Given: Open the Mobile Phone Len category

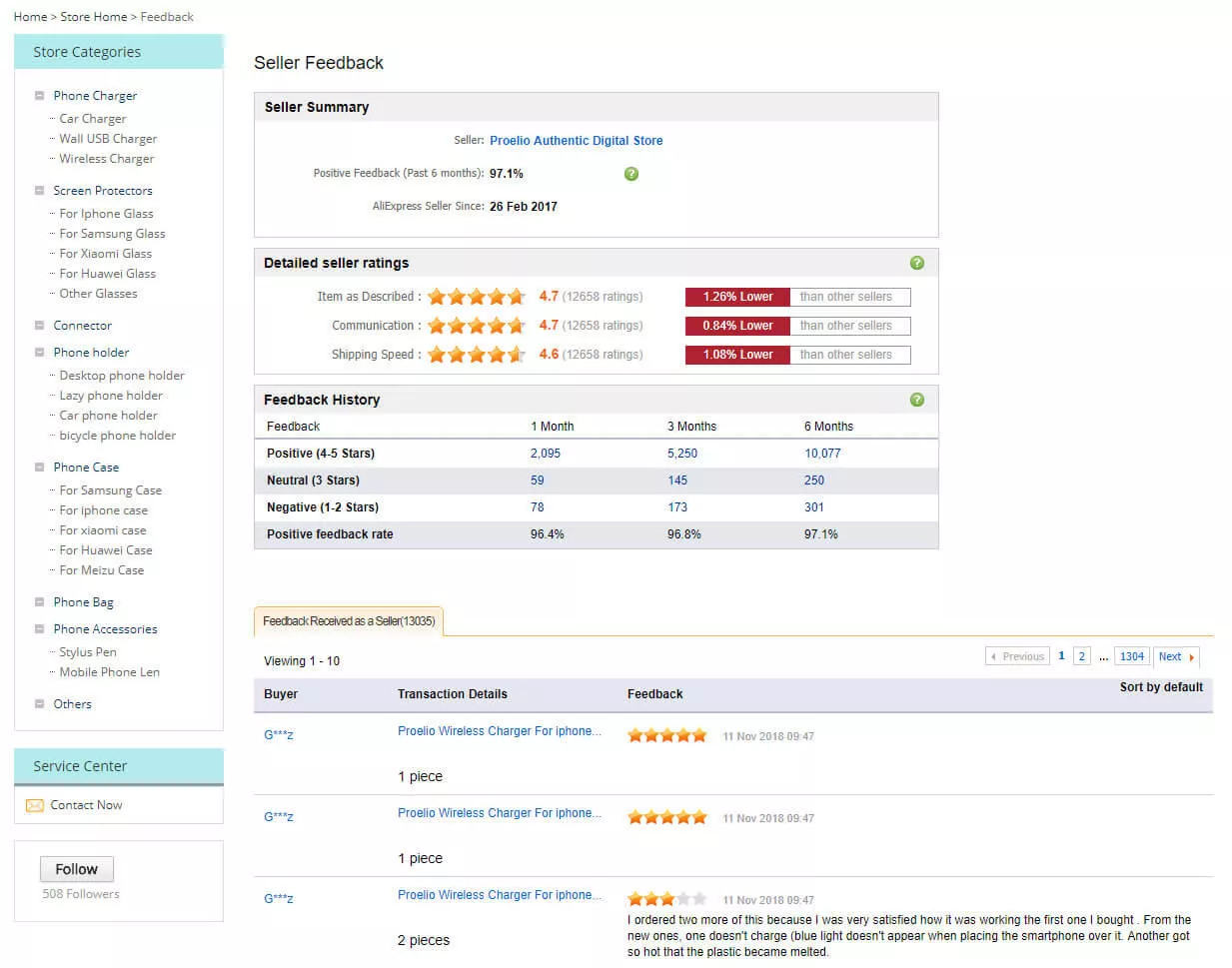Looking at the screenshot, I should (x=109, y=672).
